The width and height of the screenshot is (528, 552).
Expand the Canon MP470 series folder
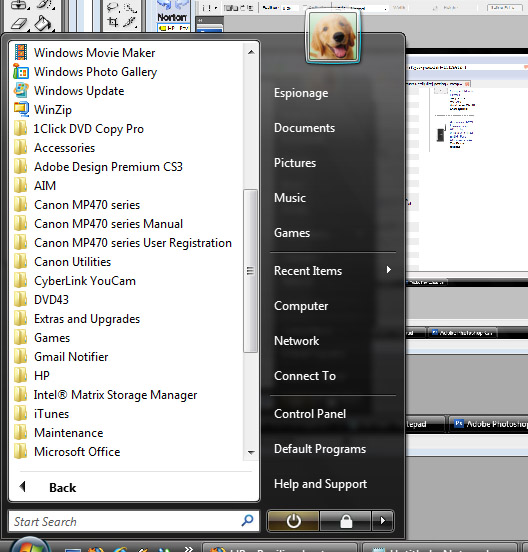pyautogui.click(x=87, y=205)
